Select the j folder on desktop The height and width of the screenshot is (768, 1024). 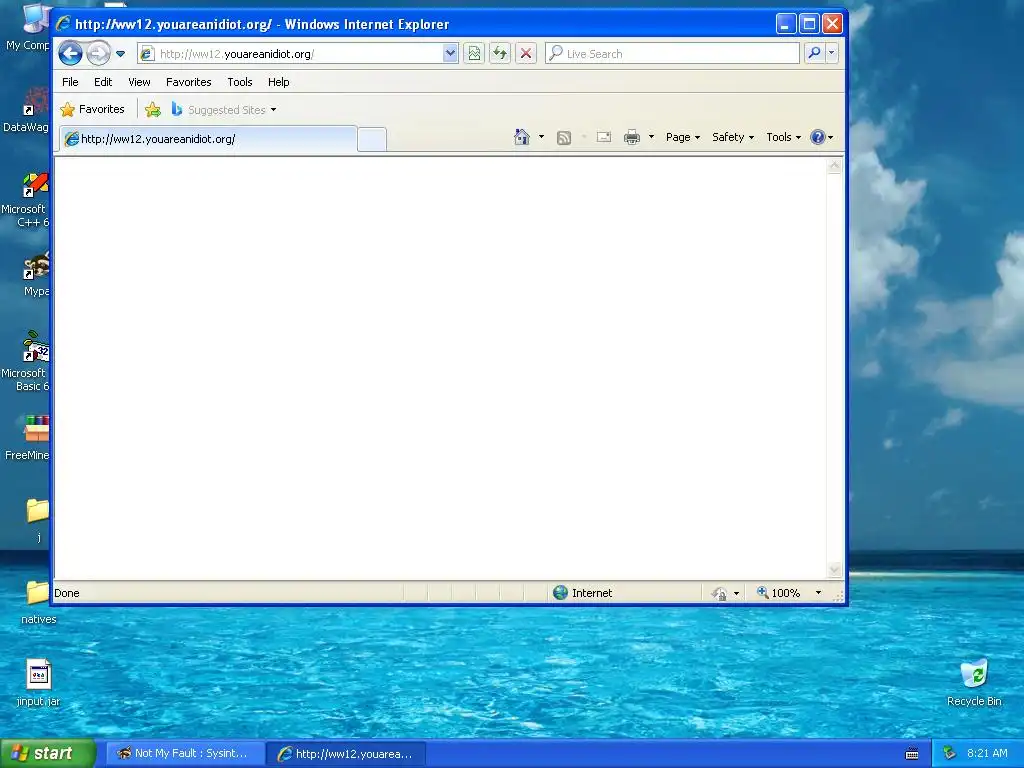[38, 520]
